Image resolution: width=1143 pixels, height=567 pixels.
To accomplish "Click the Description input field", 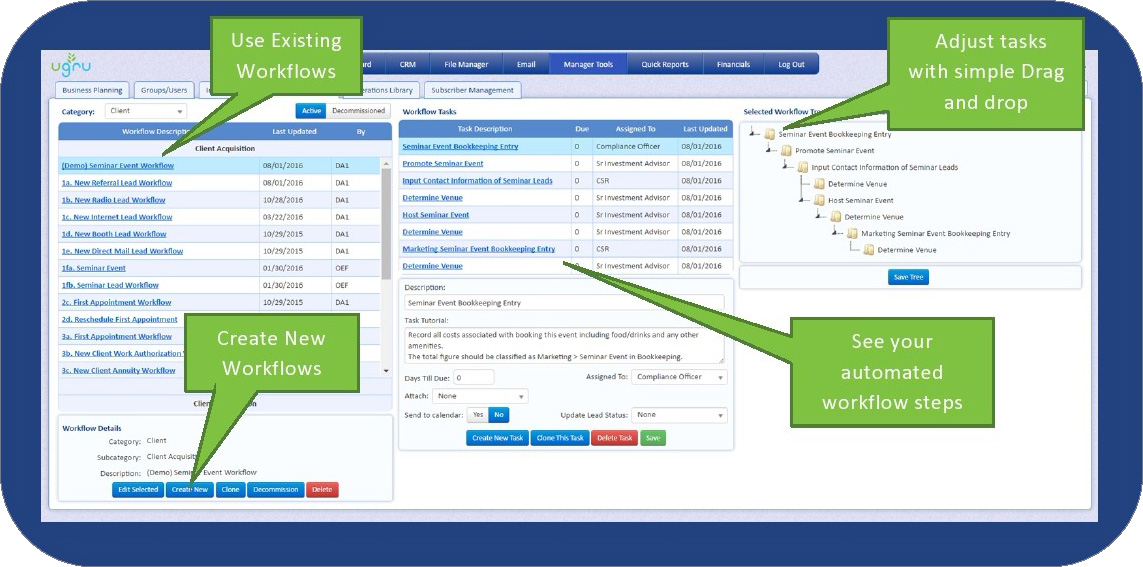I will pos(564,302).
